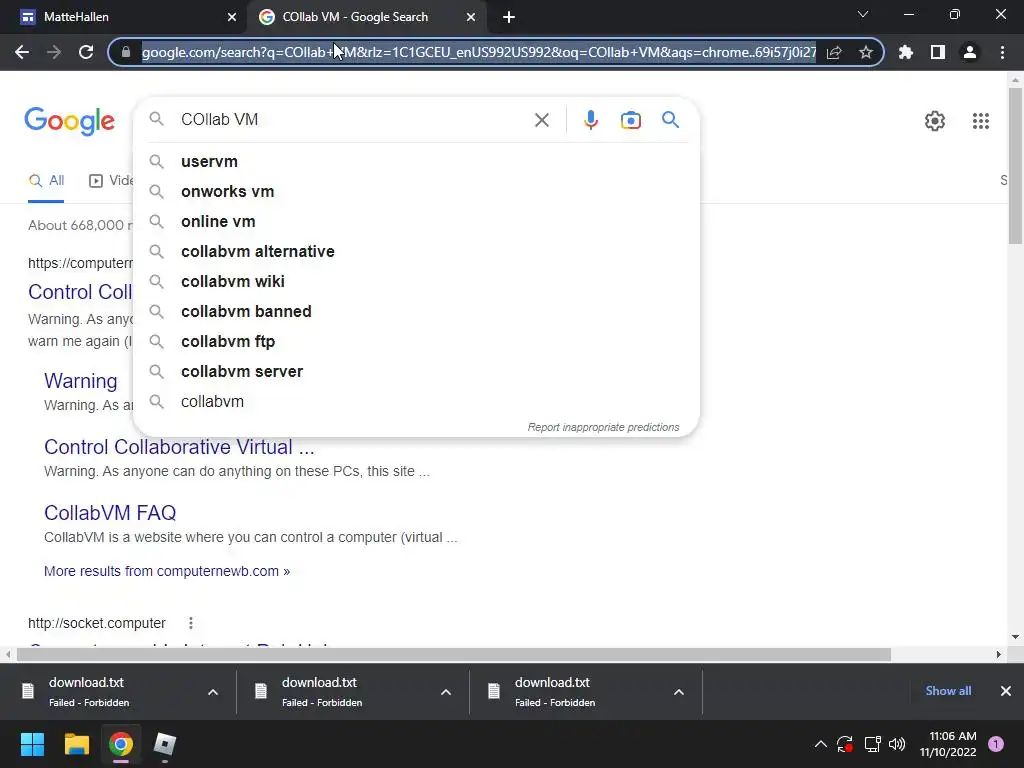
Task: Select the Videos results tab
Action: point(111,181)
